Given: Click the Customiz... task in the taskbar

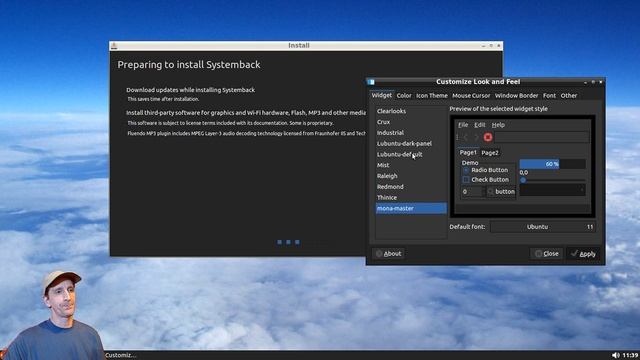Looking at the screenshot, I should coord(121,355).
